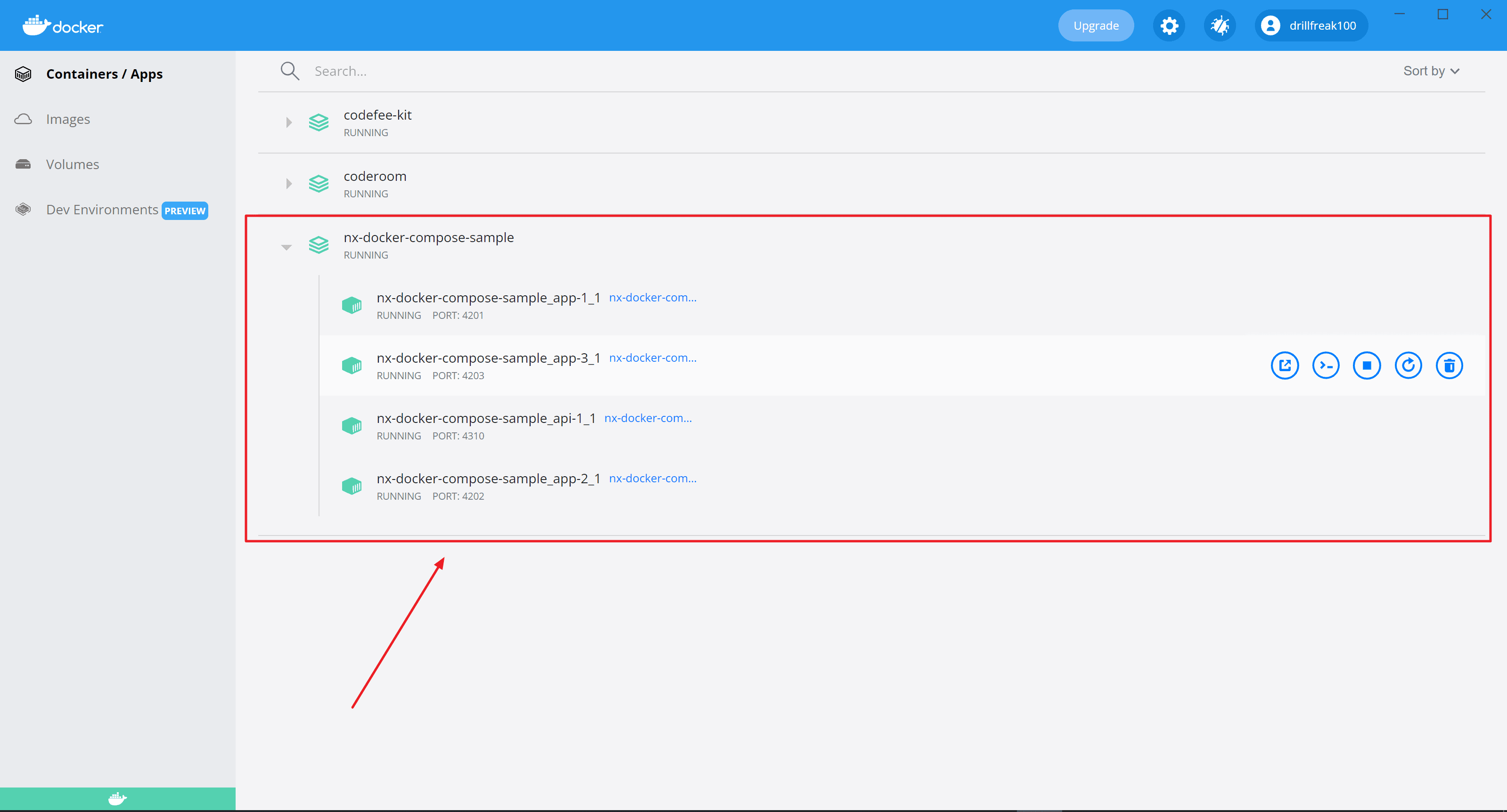Switch to Volumes section
The width and height of the screenshot is (1507, 812).
click(x=73, y=164)
